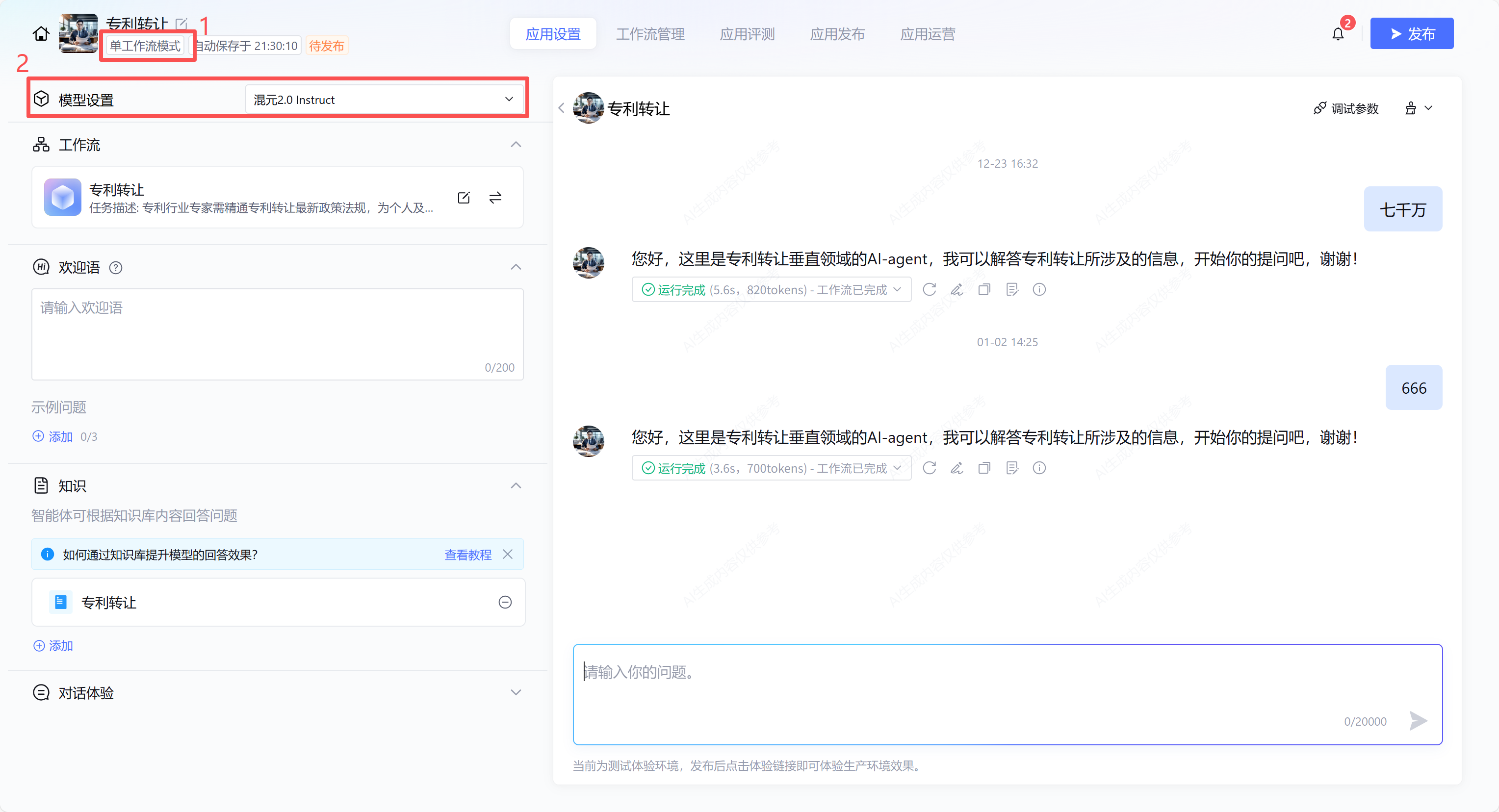1499x812 pixels.
Task: Click the home icon
Action: [41, 34]
